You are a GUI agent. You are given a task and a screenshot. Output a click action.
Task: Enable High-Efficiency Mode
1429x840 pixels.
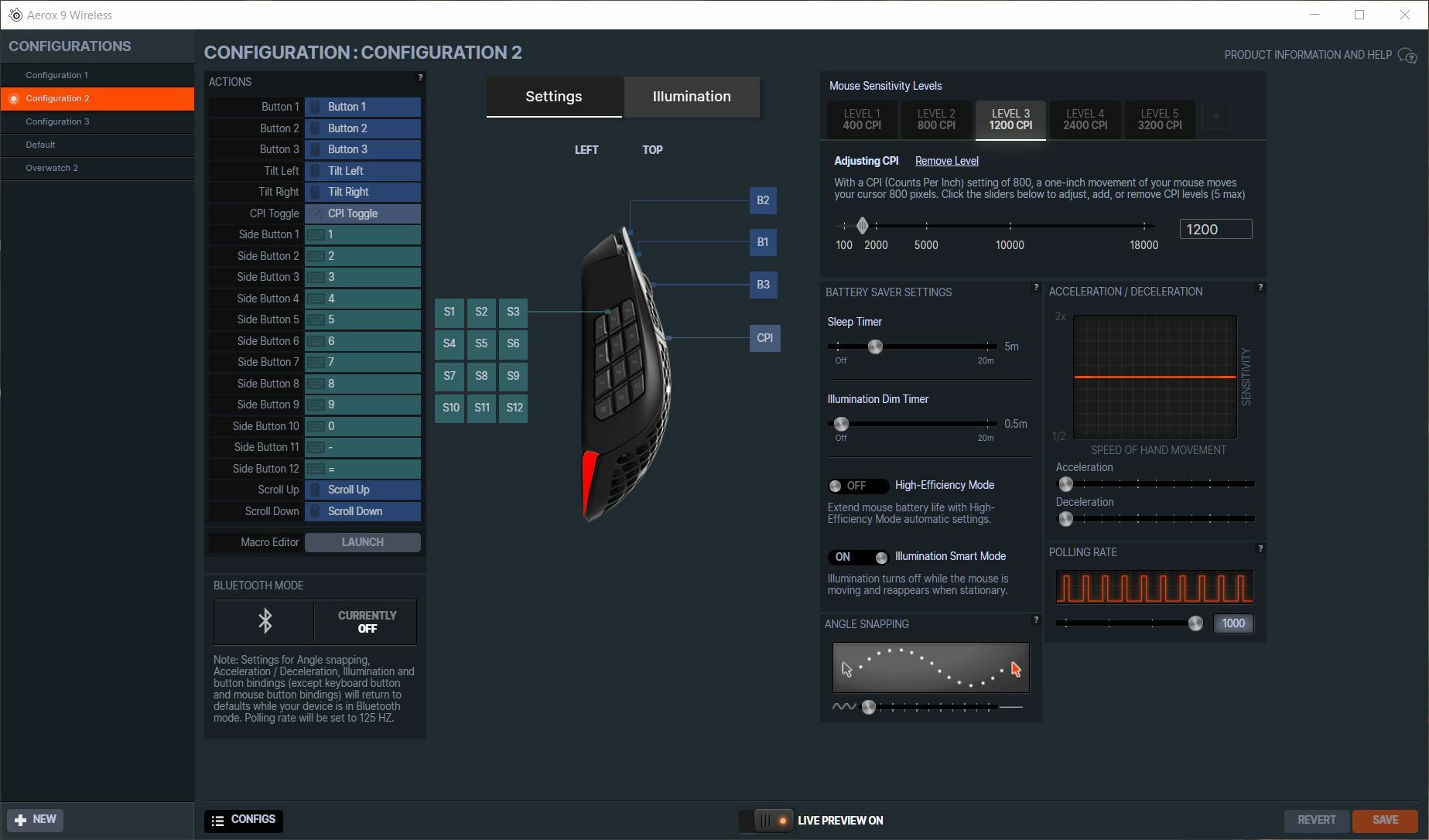(857, 486)
